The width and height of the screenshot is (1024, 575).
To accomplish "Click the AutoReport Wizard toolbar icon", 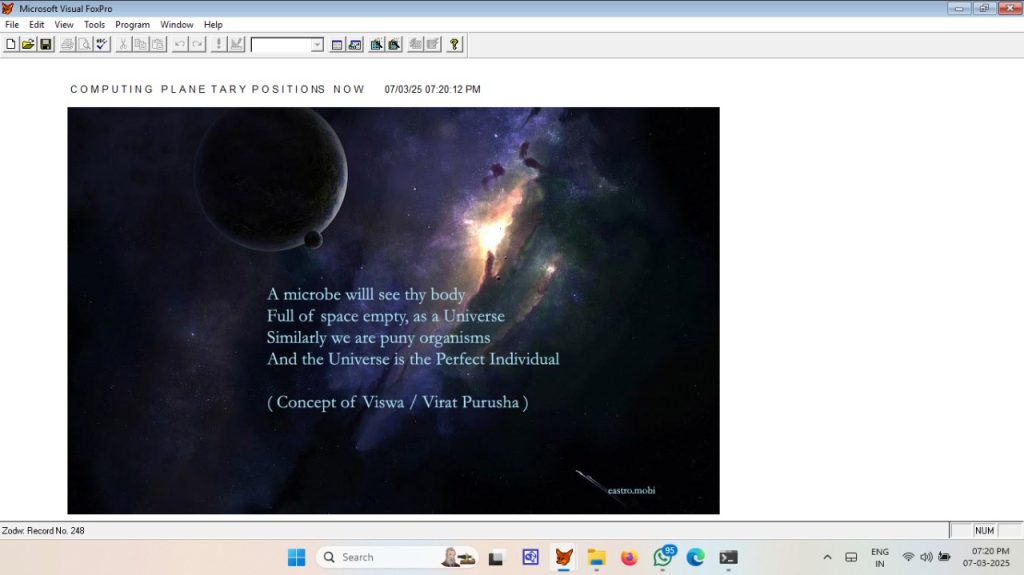I will pyautogui.click(x=433, y=44).
